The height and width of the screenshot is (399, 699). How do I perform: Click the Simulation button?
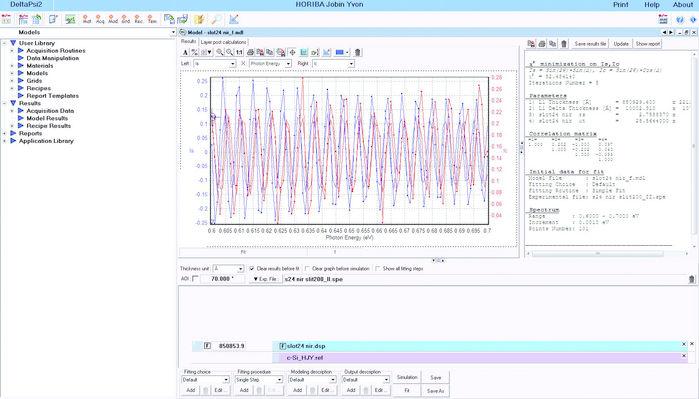tap(407, 377)
